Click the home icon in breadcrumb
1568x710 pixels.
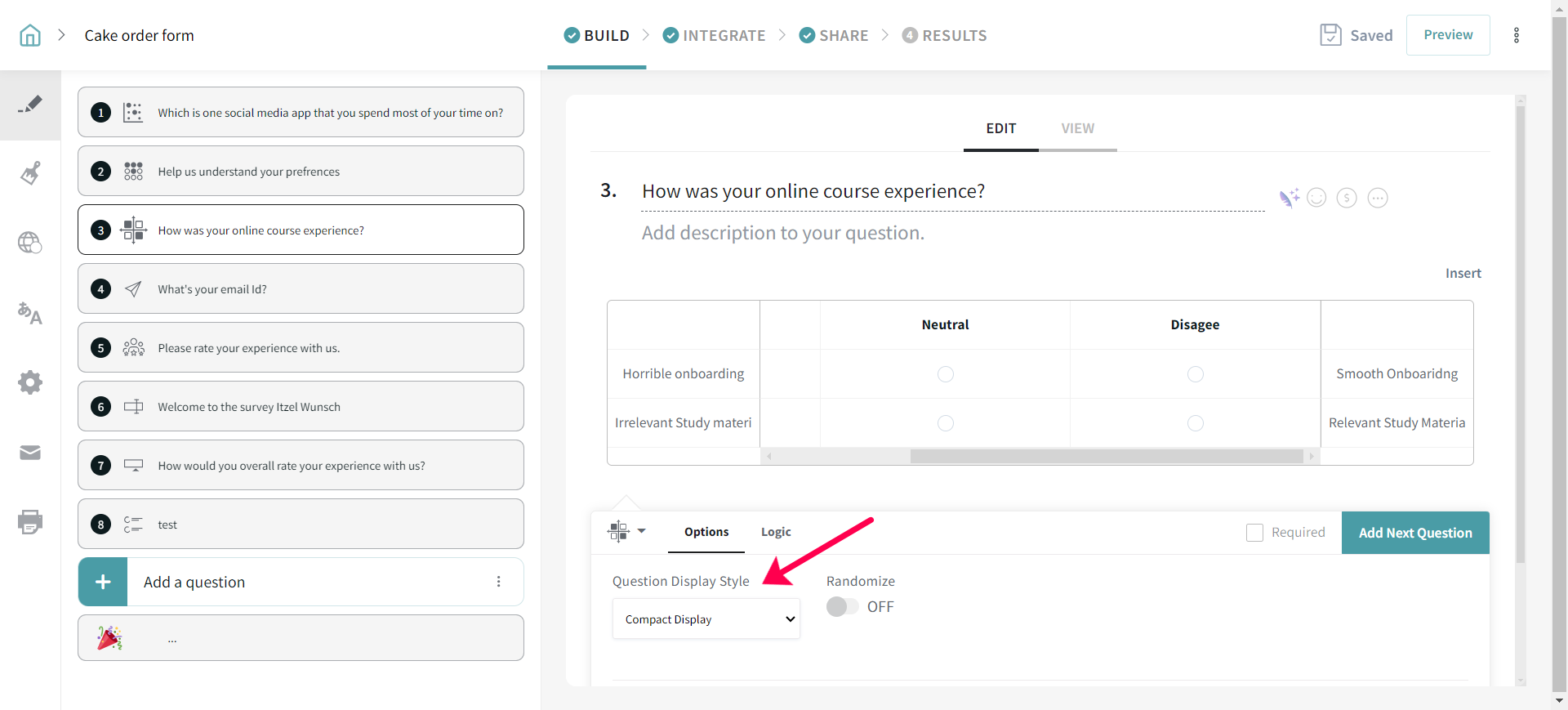(30, 35)
